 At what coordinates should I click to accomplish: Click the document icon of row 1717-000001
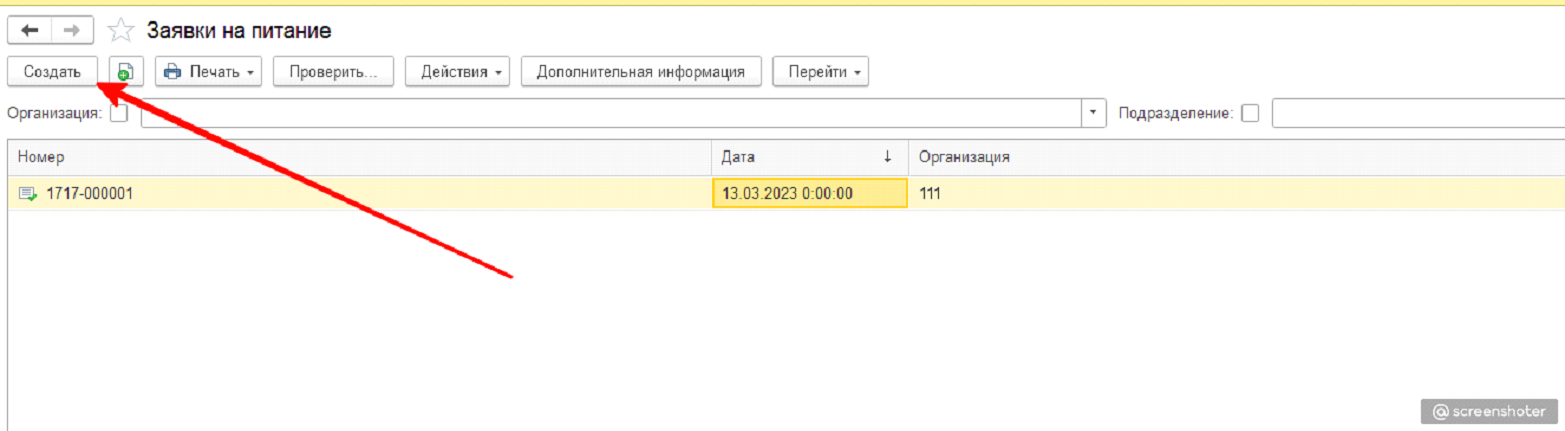pos(27,193)
